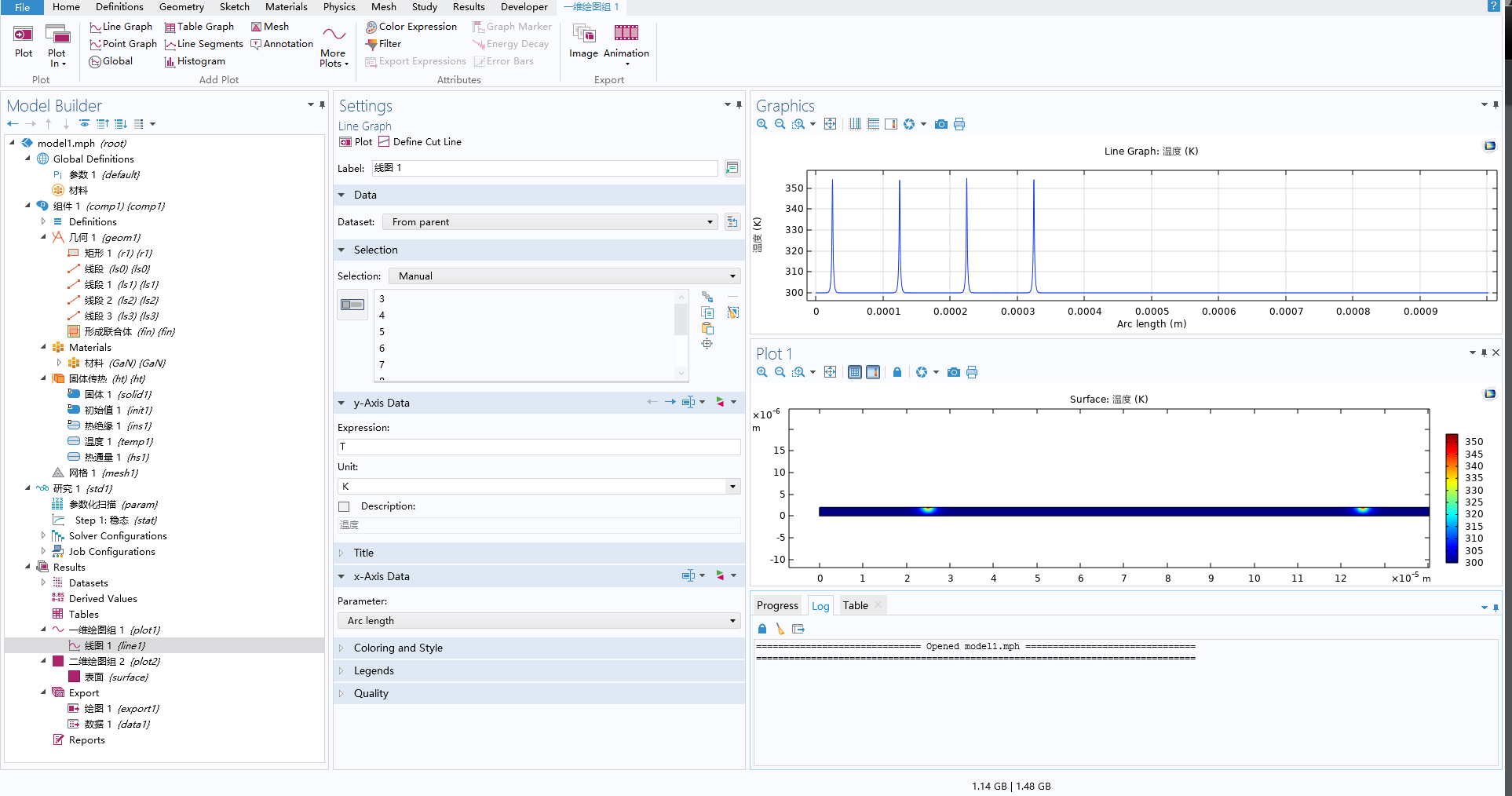Toggle the selection activation switch
This screenshot has height=796, width=1512.
tap(352, 305)
